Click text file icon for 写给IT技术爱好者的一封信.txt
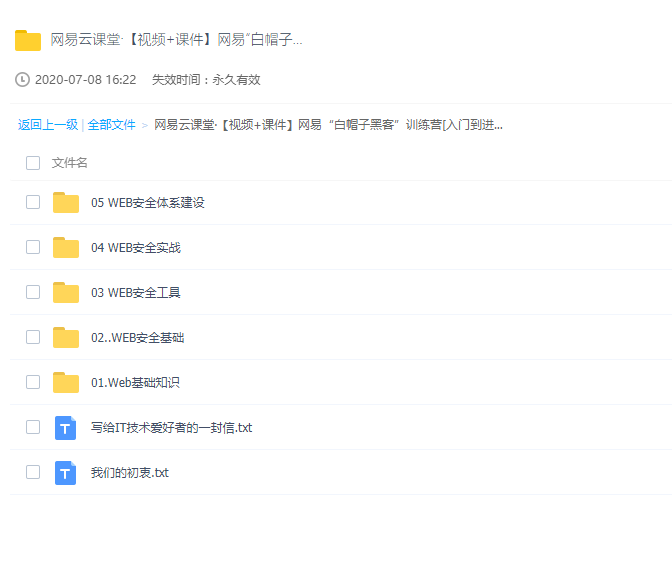Screen dimensions: 672x571 66,428
